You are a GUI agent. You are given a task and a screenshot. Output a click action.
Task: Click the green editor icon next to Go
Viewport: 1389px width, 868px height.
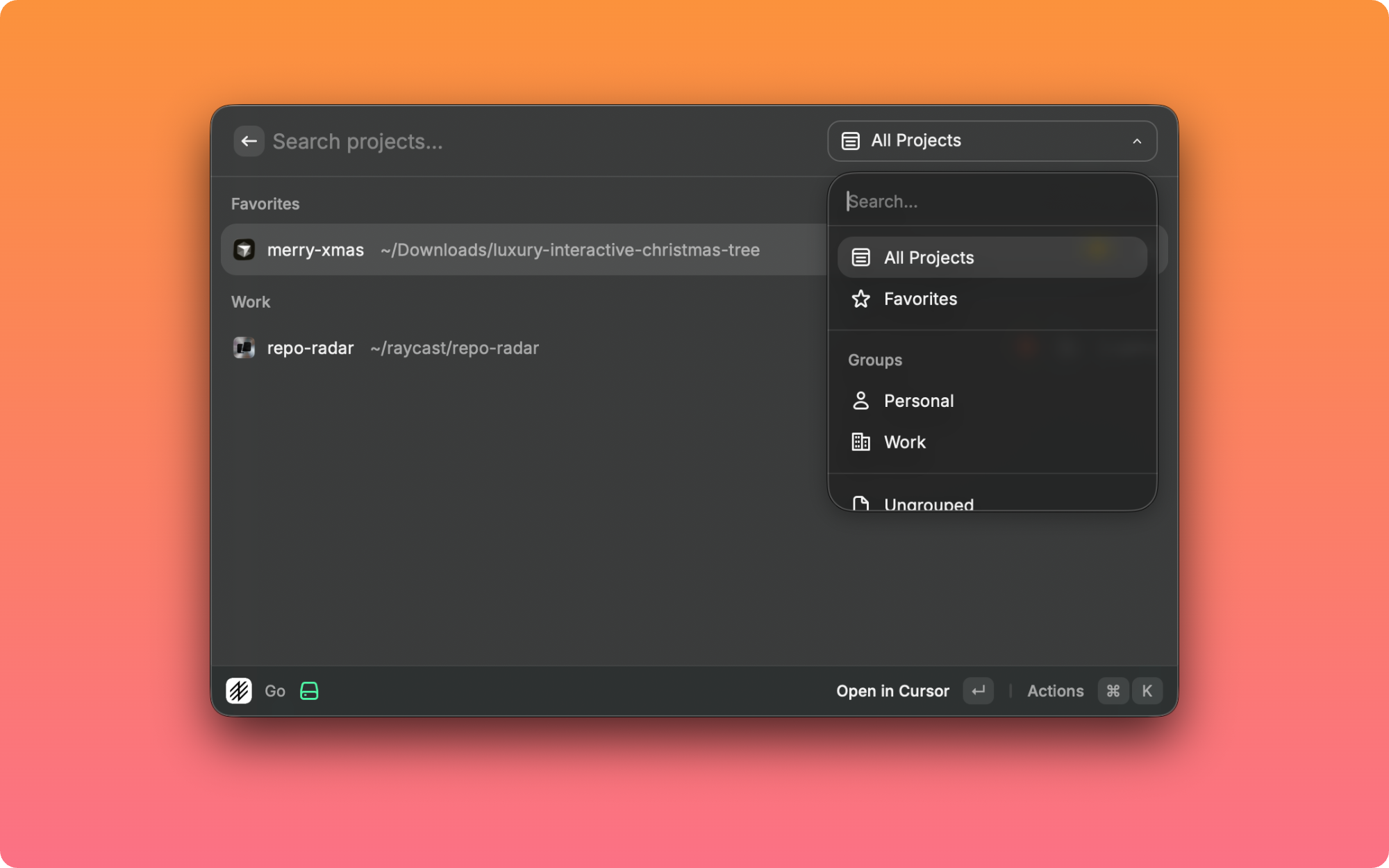310,691
